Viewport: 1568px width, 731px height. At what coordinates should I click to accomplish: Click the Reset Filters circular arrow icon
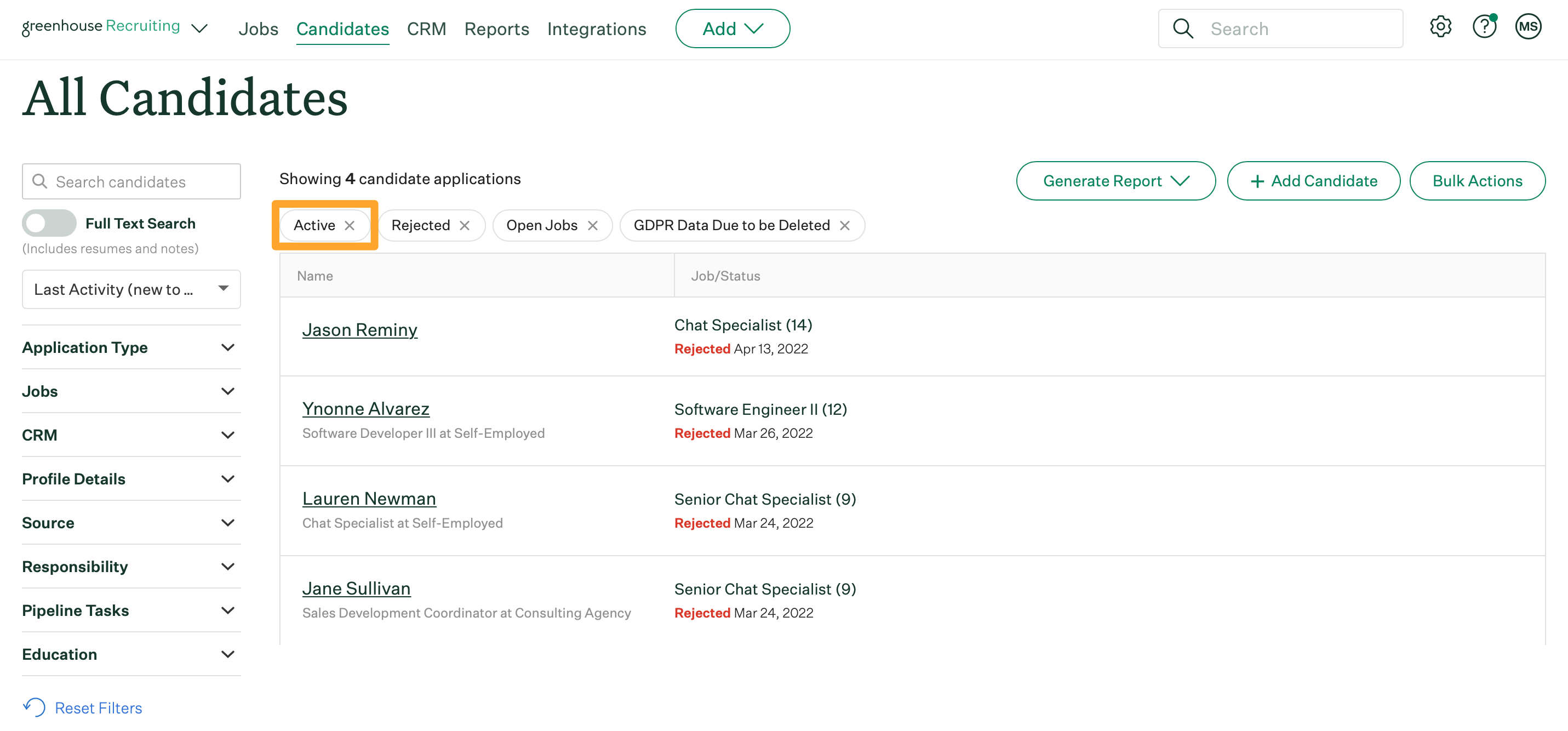point(35,707)
